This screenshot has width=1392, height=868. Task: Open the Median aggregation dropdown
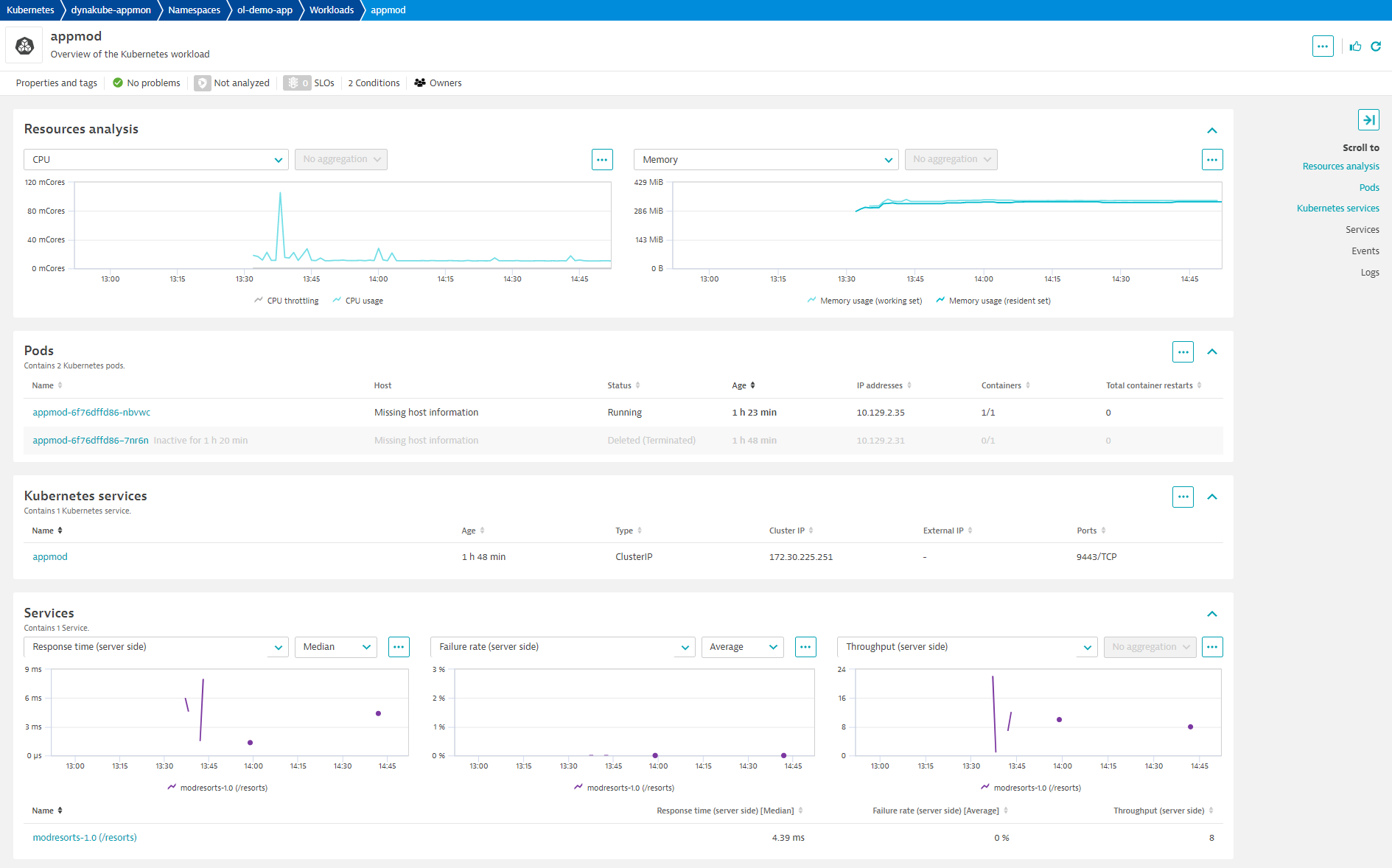[335, 647]
